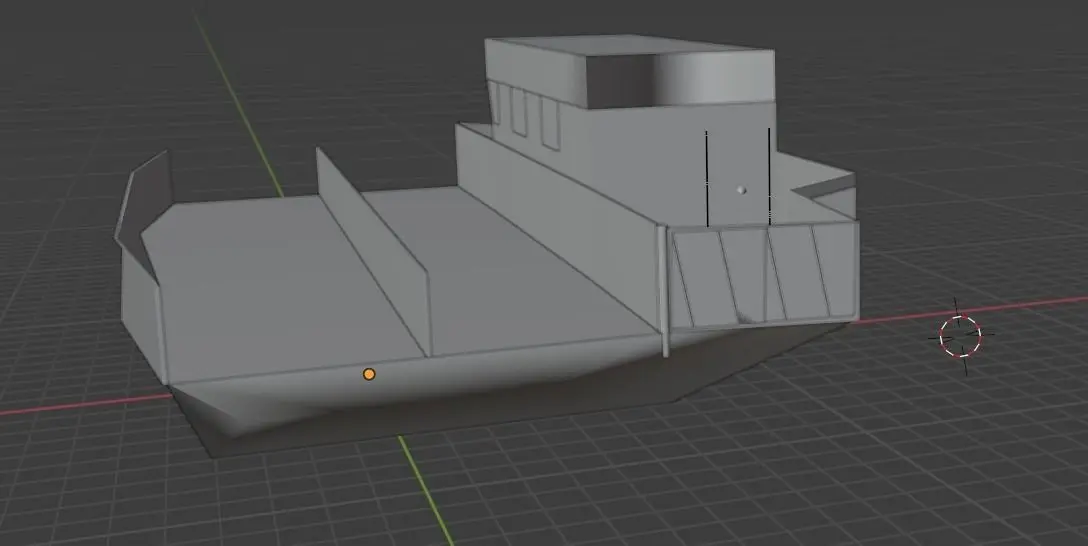
Task: Click the orange object origin dot
Action: (x=369, y=375)
